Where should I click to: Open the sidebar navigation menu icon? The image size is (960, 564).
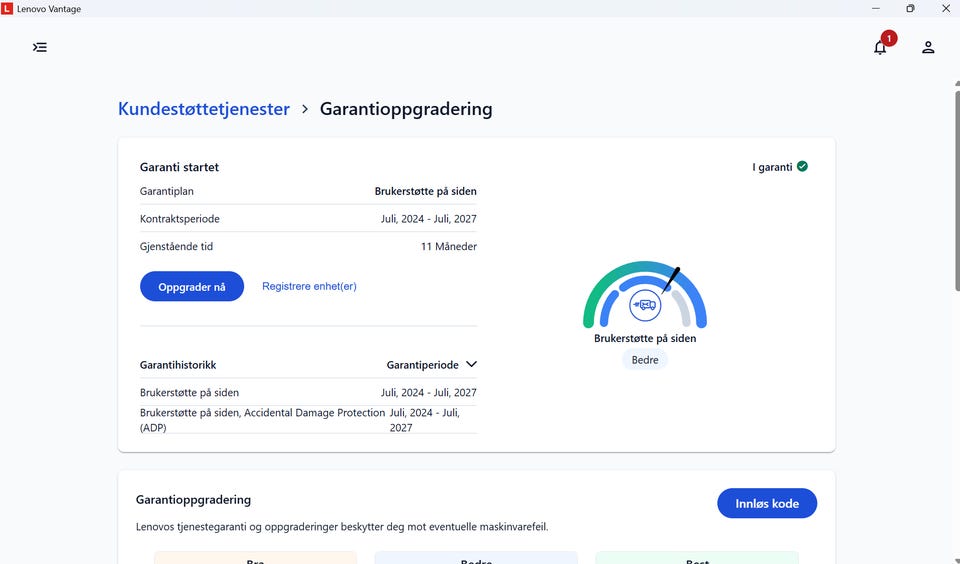tap(40, 47)
